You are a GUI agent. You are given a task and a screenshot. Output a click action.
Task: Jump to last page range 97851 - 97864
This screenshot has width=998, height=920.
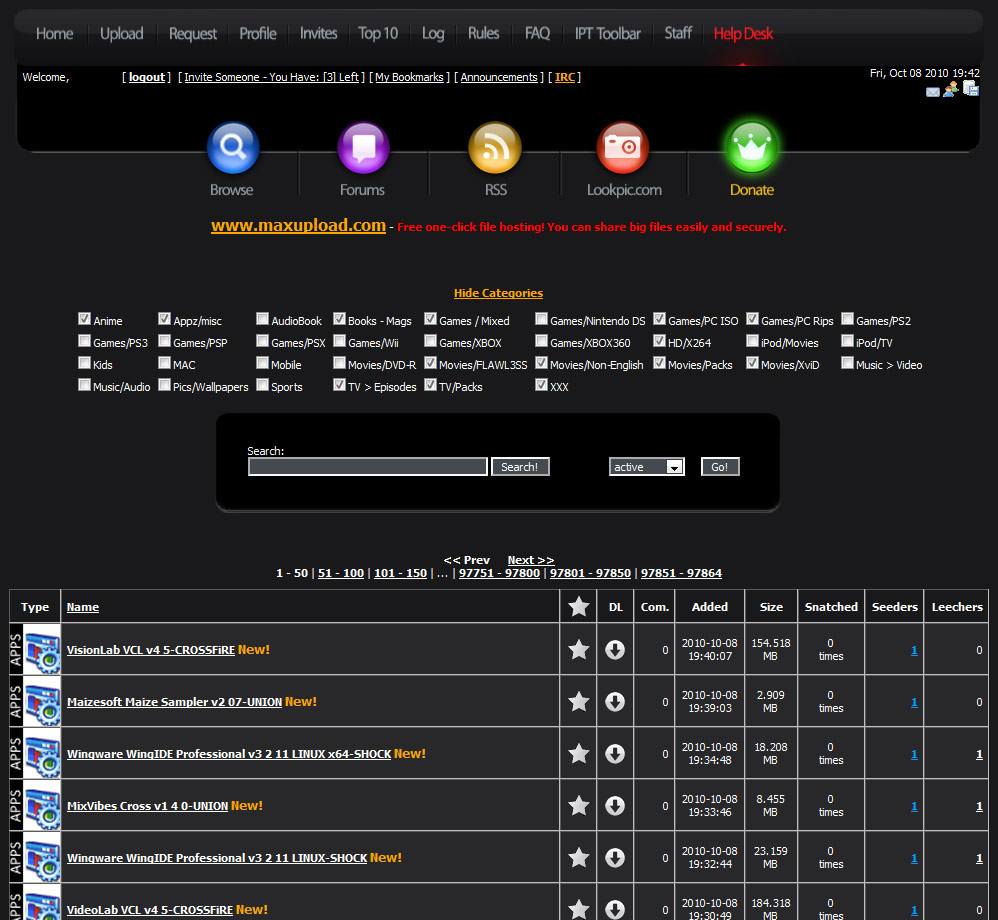tap(681, 573)
